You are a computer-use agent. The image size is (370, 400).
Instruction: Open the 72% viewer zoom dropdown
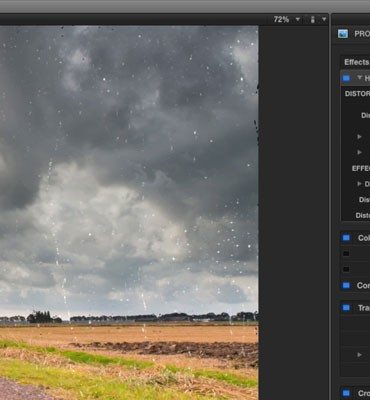[x=286, y=20]
